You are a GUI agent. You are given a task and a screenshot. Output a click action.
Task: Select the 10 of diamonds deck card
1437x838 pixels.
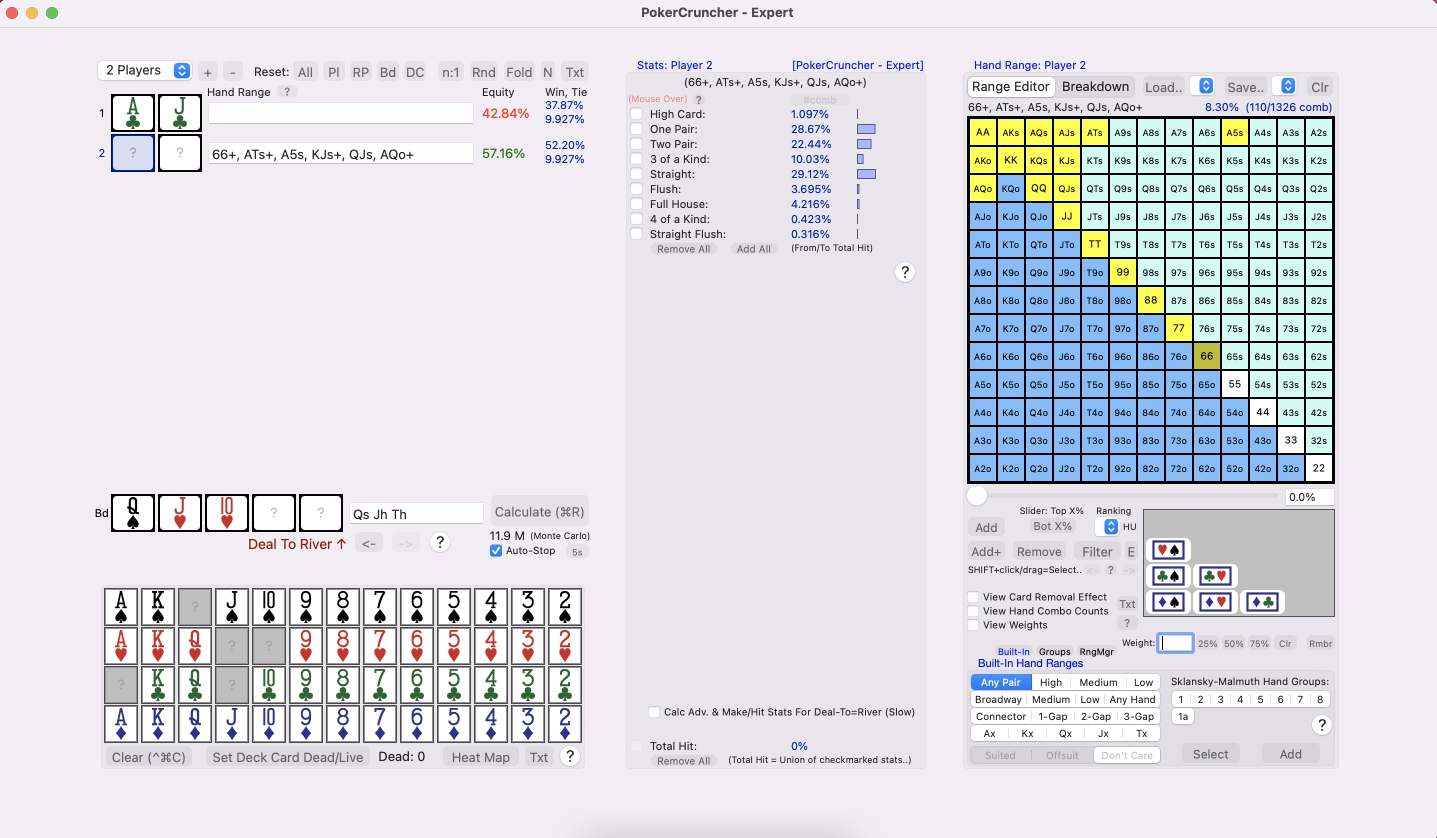[270, 724]
